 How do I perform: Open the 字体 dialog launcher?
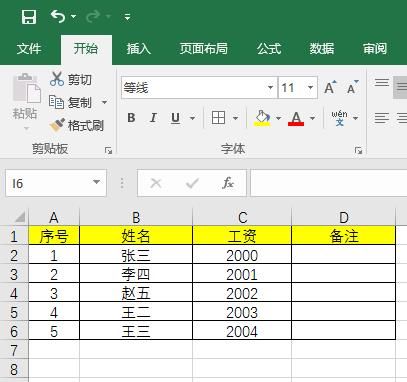[x=358, y=151]
